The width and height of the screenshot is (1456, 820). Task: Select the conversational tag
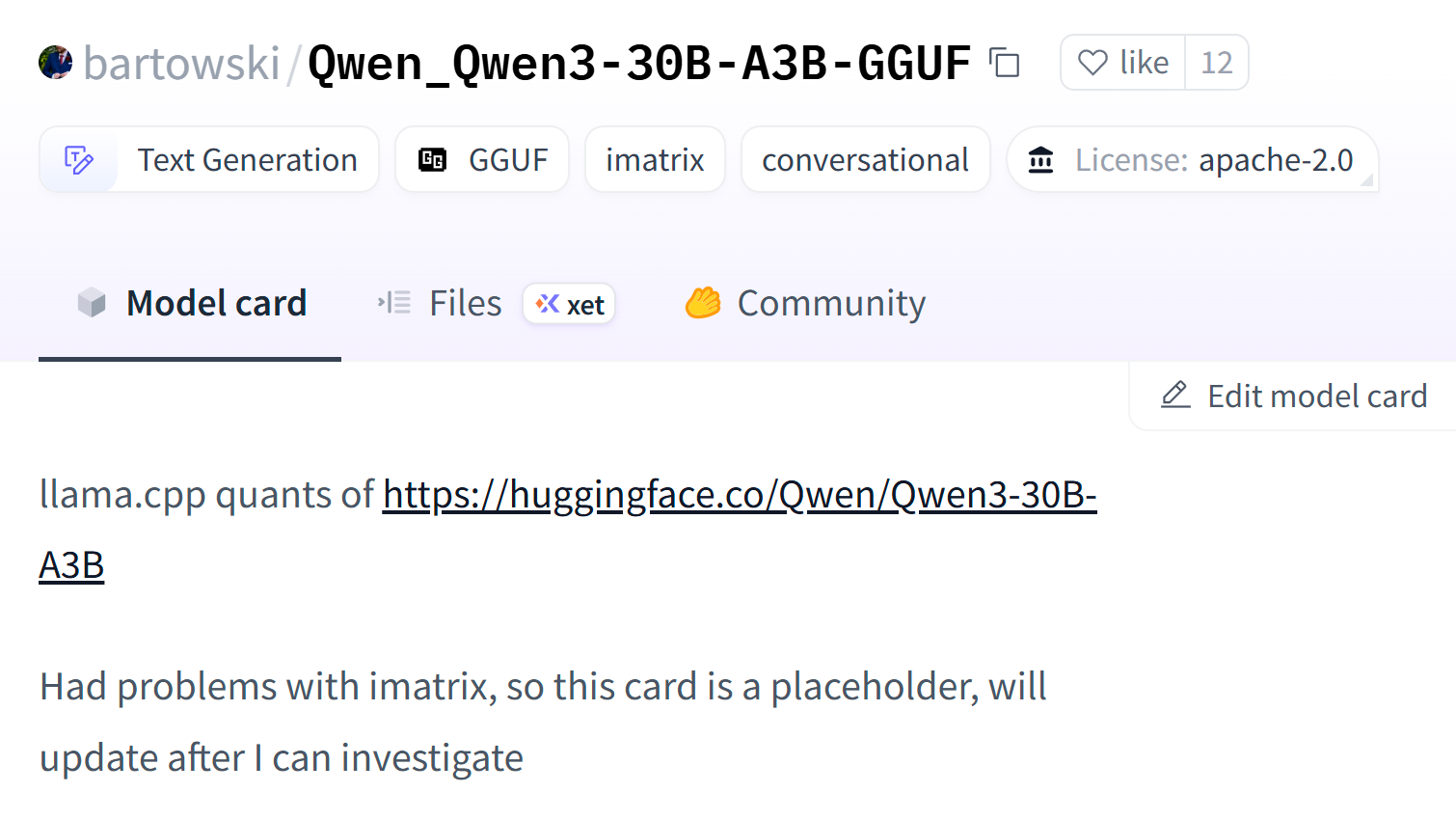[865, 159]
